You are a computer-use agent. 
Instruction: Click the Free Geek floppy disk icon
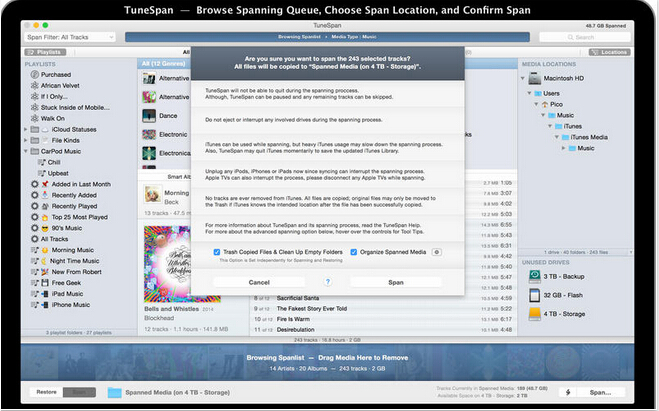coord(45,283)
